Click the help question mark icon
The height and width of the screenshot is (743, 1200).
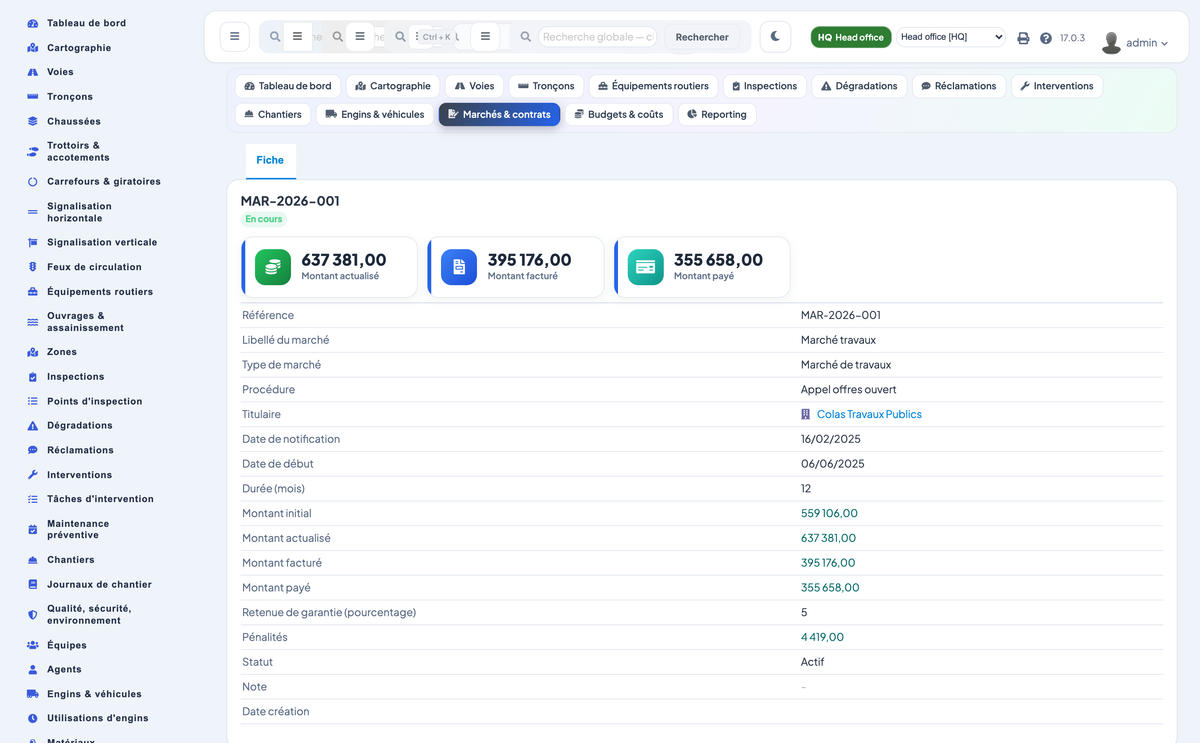[1046, 38]
